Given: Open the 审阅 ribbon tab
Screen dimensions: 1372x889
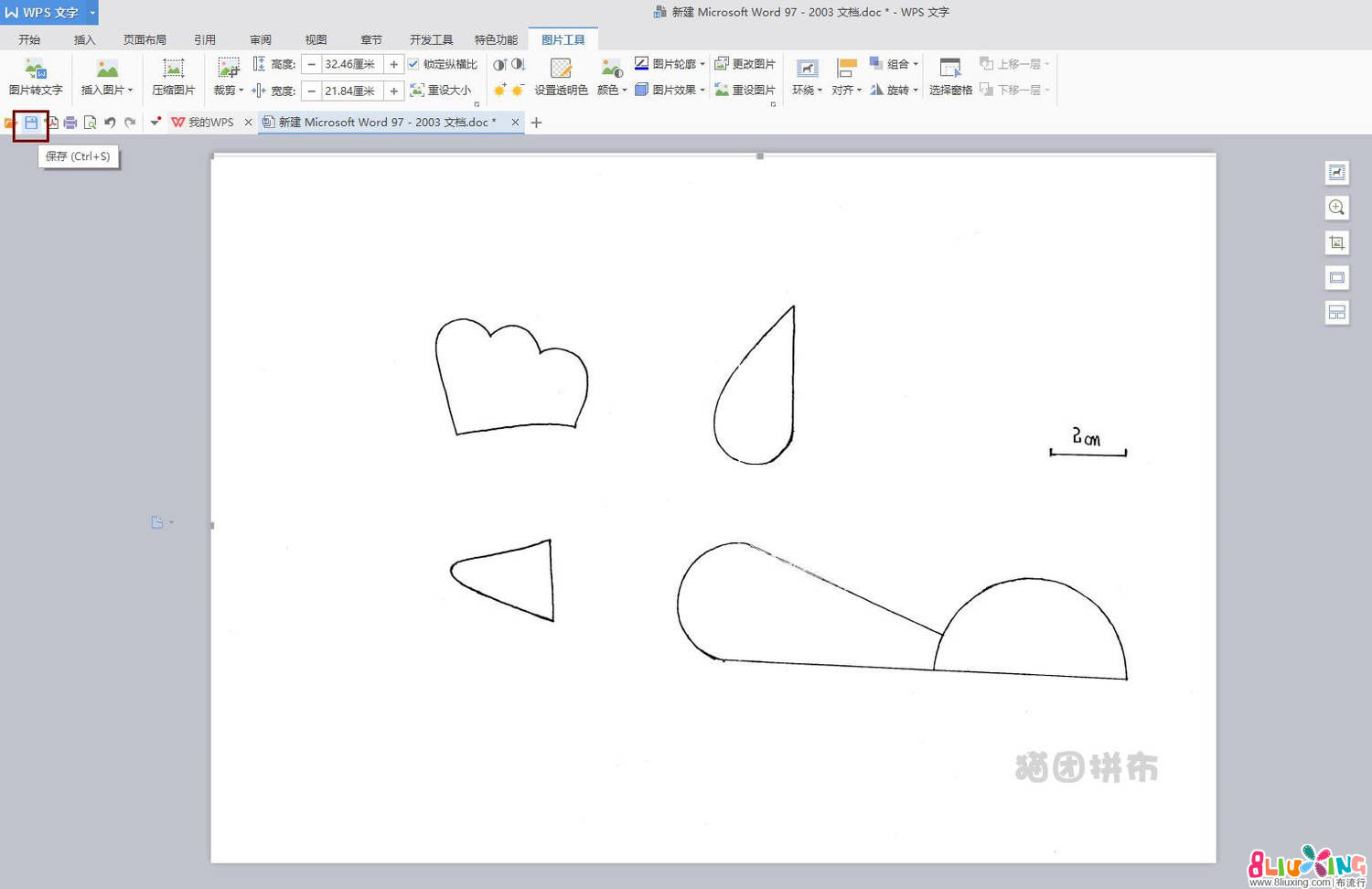Looking at the screenshot, I should 261,39.
